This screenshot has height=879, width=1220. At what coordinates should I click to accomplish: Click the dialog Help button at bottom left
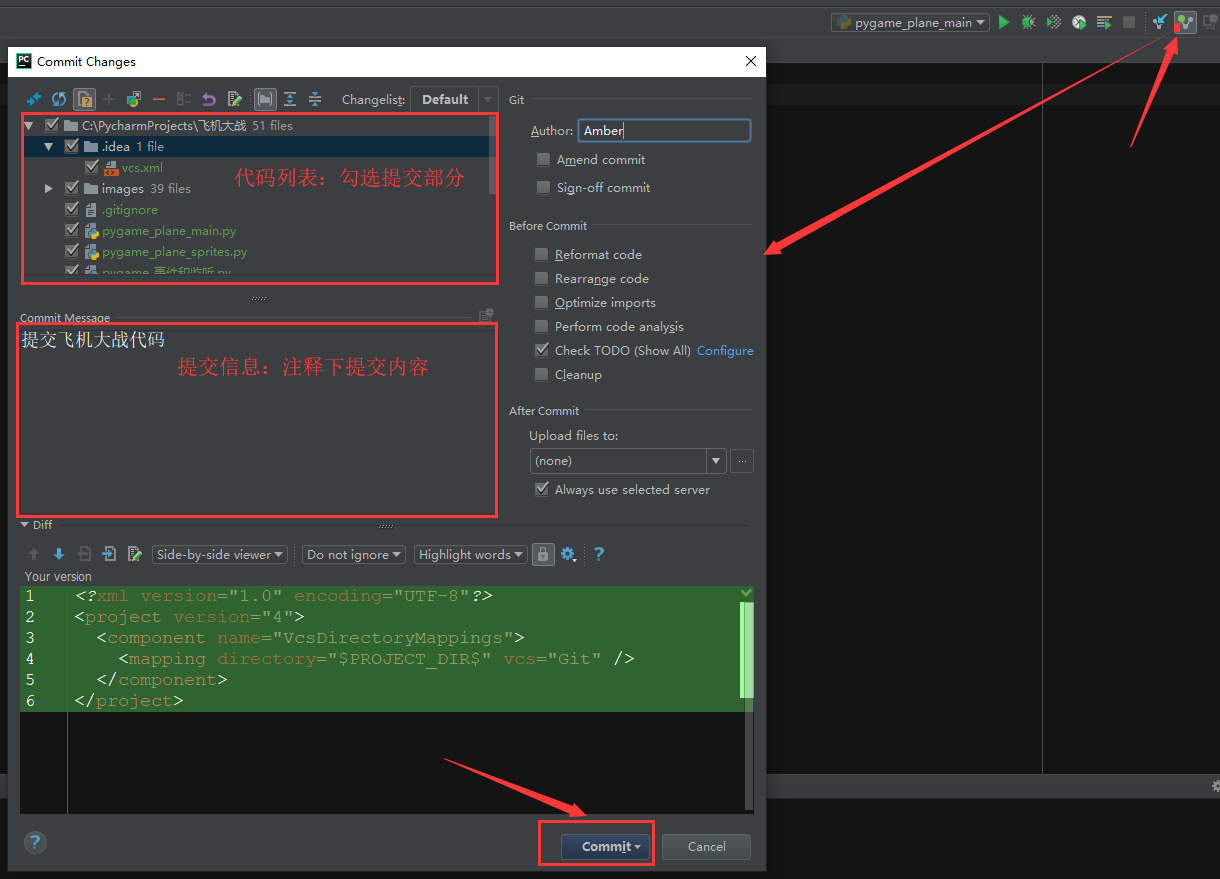(35, 843)
